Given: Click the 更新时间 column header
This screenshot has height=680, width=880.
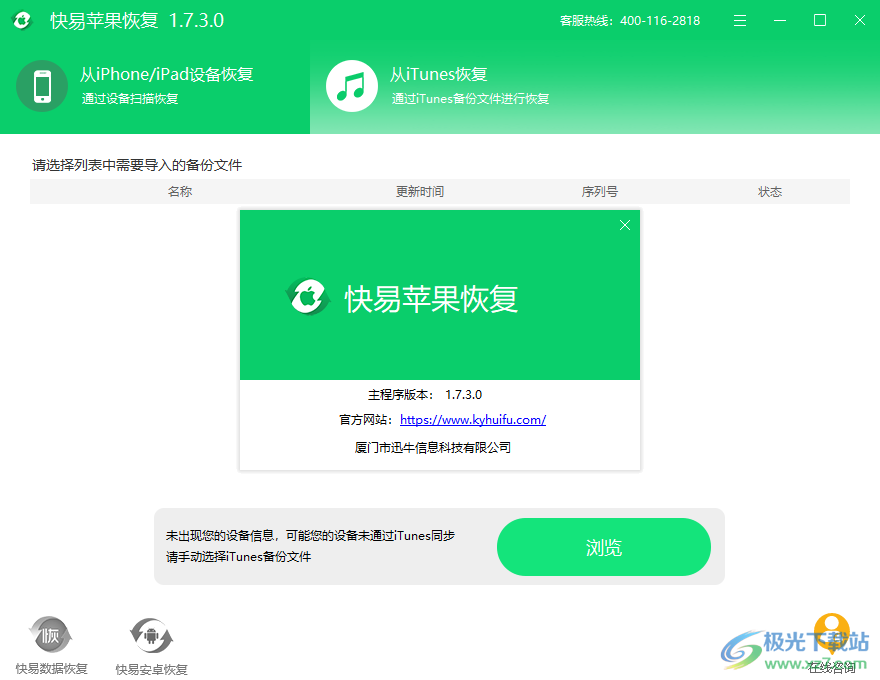Looking at the screenshot, I should click(420, 192).
